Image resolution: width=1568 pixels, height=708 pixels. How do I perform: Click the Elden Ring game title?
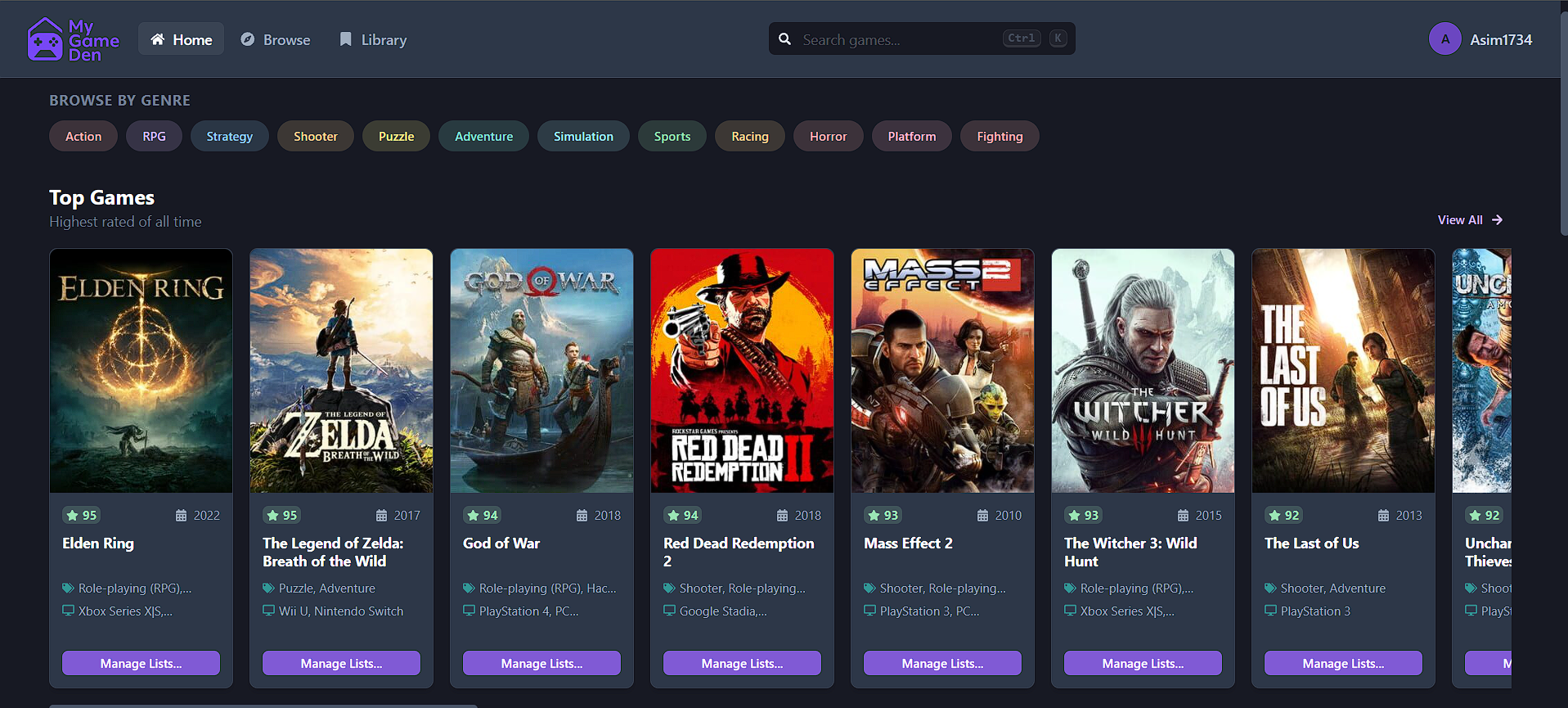tap(98, 543)
